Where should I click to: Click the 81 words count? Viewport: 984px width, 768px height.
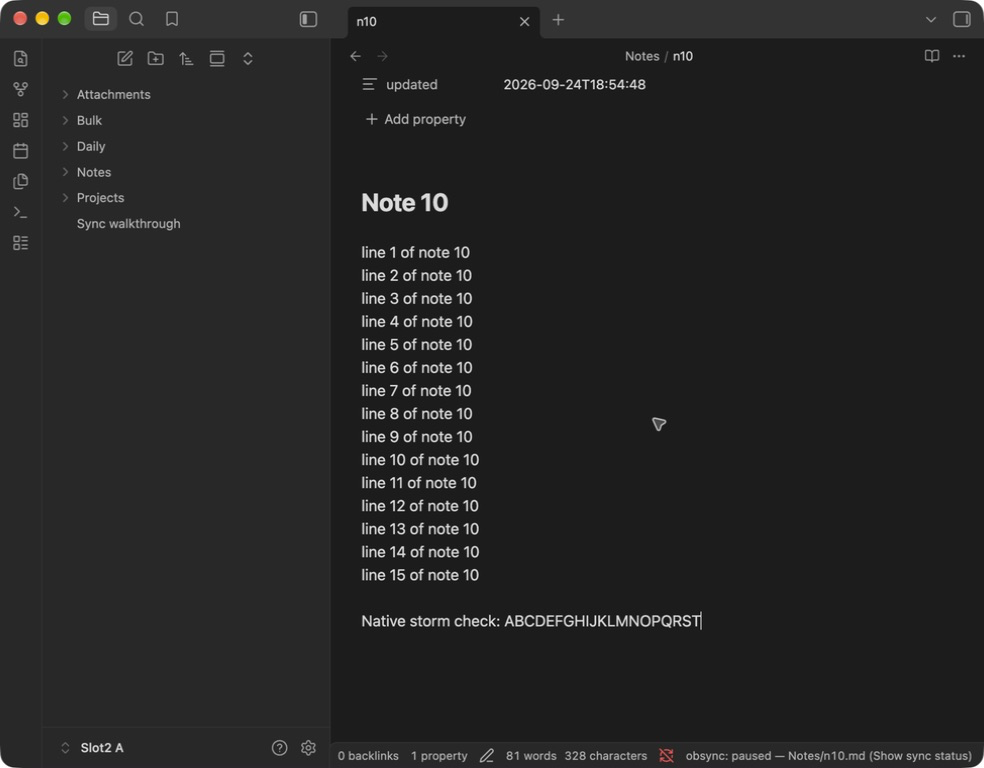(x=531, y=756)
